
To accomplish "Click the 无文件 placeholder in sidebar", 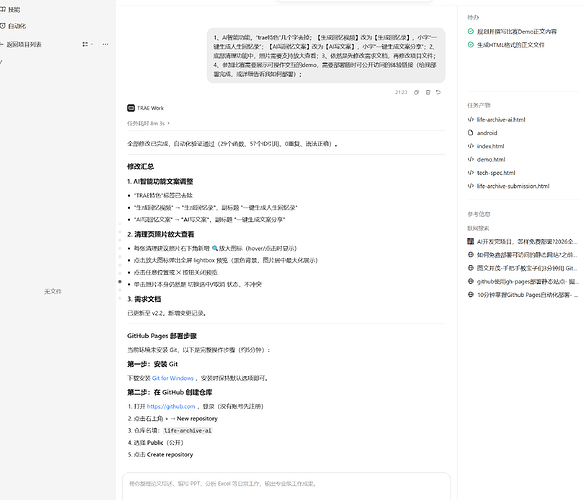I will pos(53,291).
